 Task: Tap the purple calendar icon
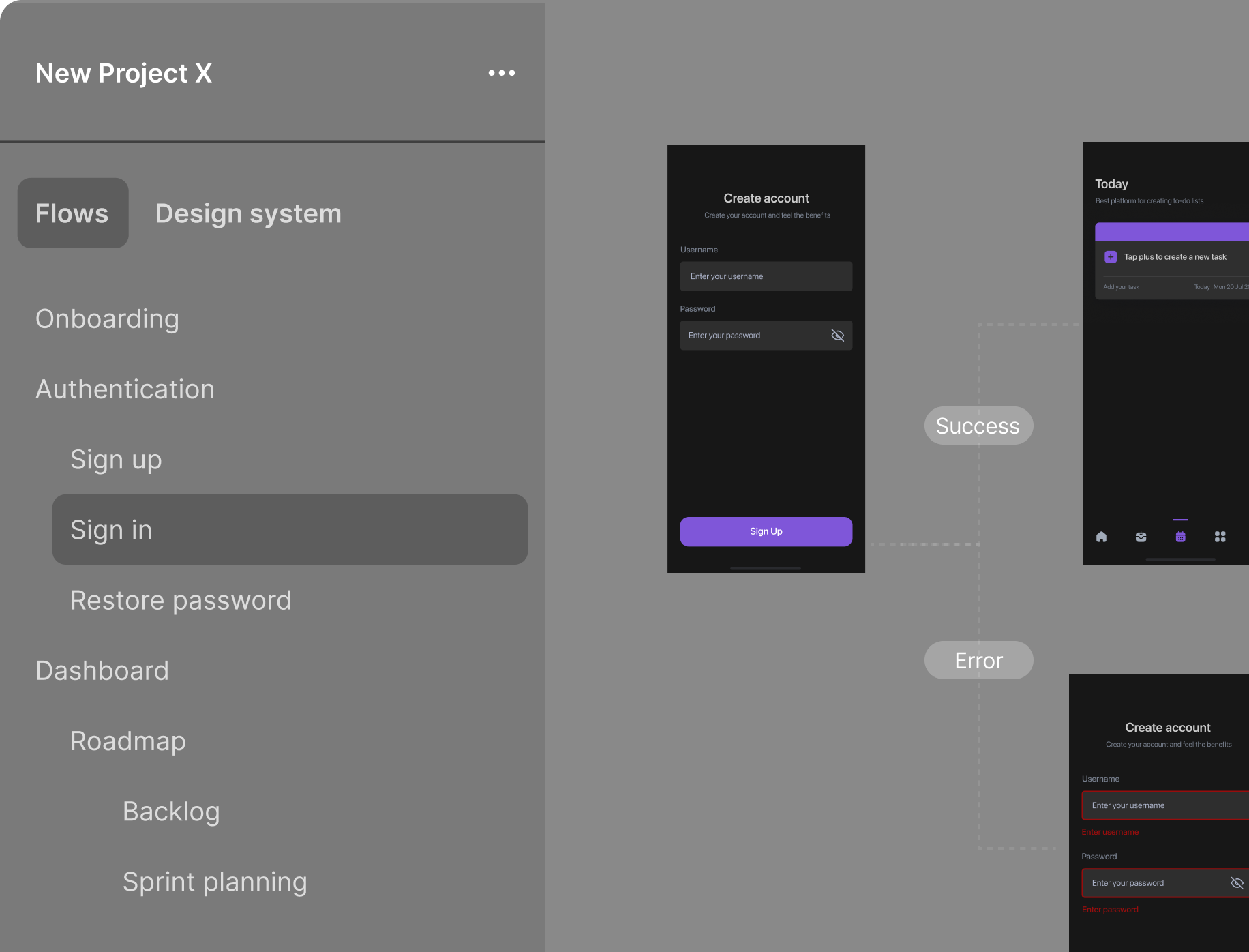(x=1180, y=537)
